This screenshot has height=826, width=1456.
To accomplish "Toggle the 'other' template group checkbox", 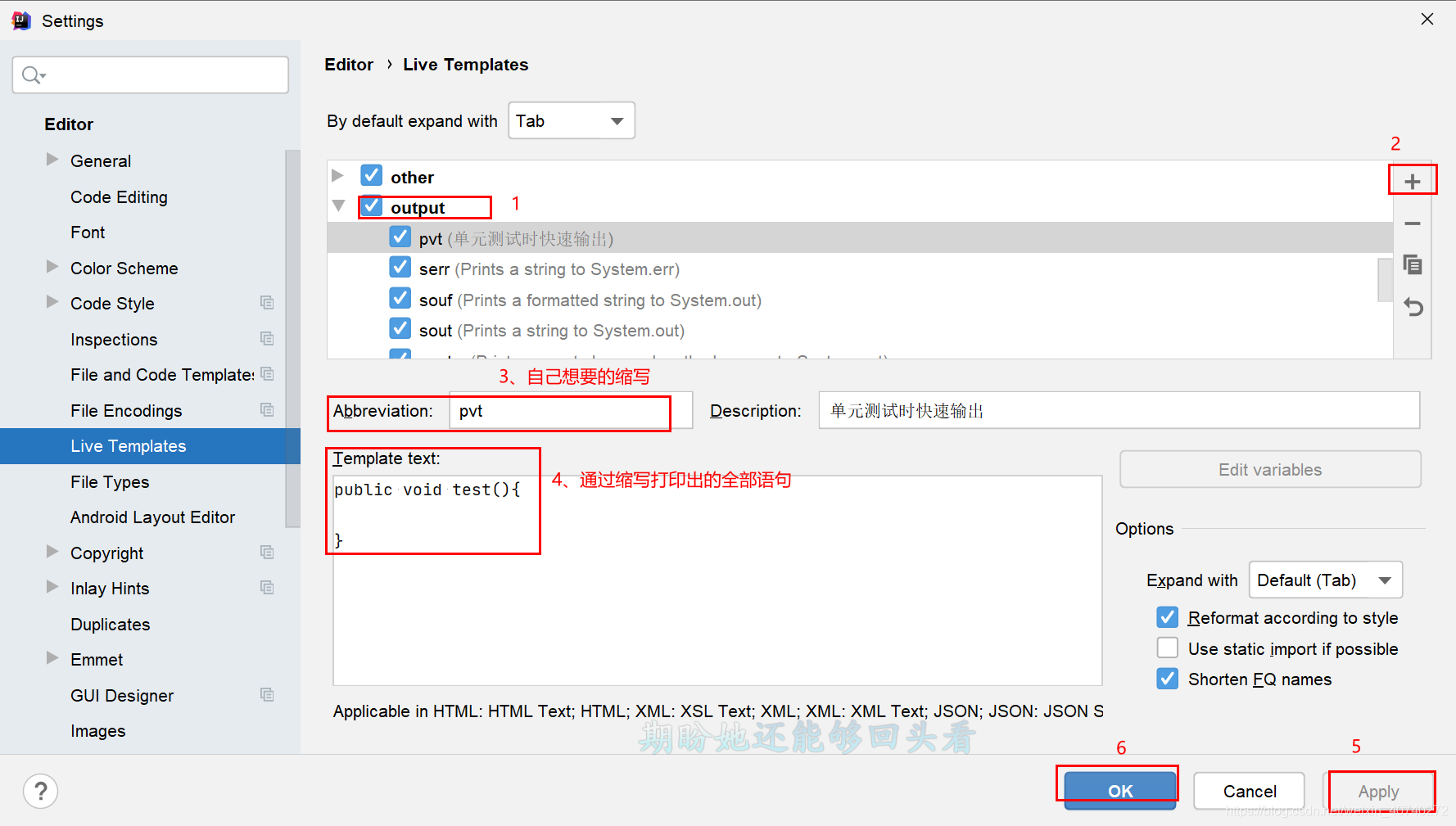I will point(372,175).
